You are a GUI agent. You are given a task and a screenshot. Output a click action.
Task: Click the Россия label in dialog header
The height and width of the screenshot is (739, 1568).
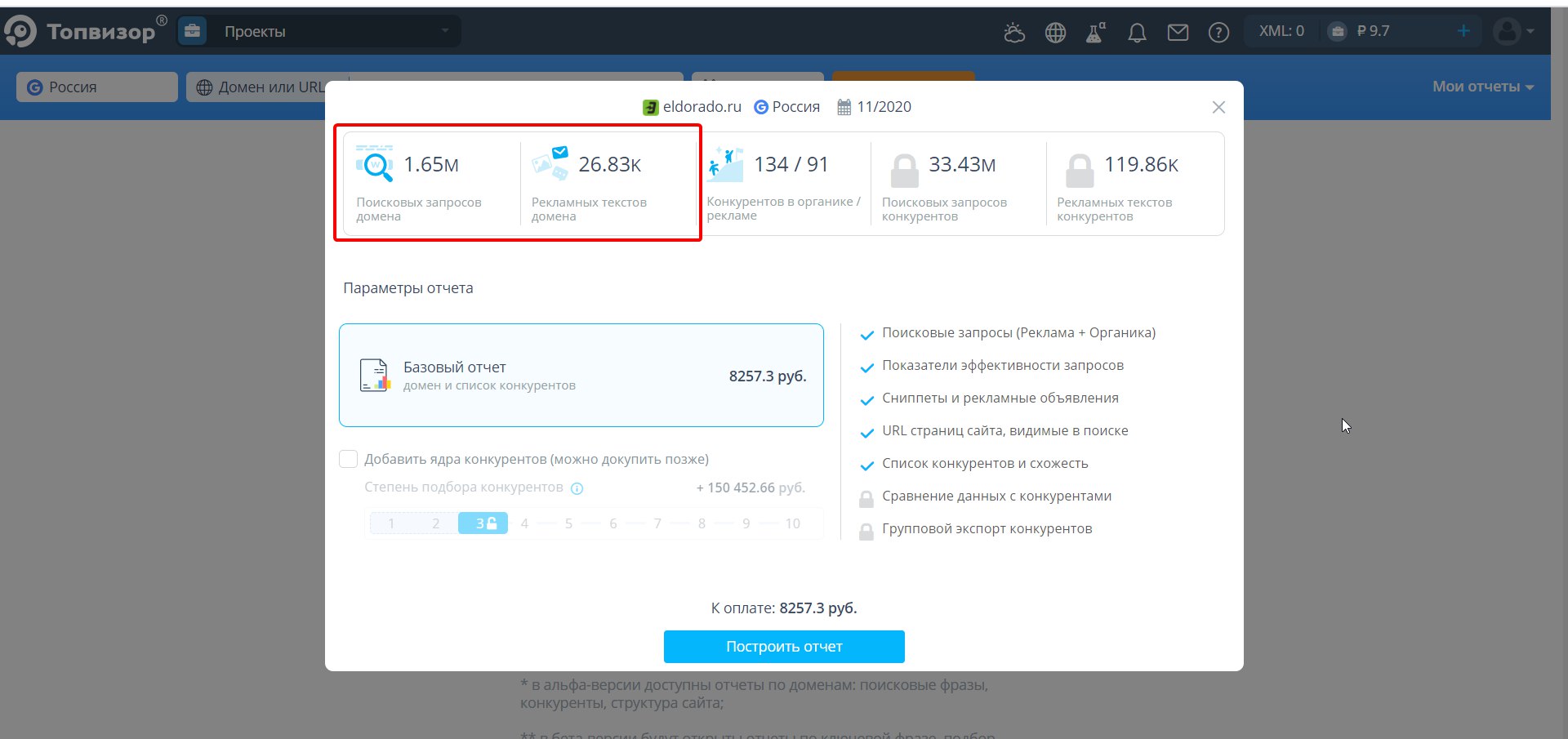[x=795, y=107]
